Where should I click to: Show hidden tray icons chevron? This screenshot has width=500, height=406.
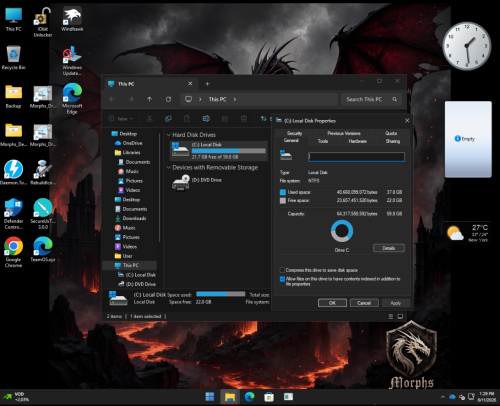click(x=443, y=397)
